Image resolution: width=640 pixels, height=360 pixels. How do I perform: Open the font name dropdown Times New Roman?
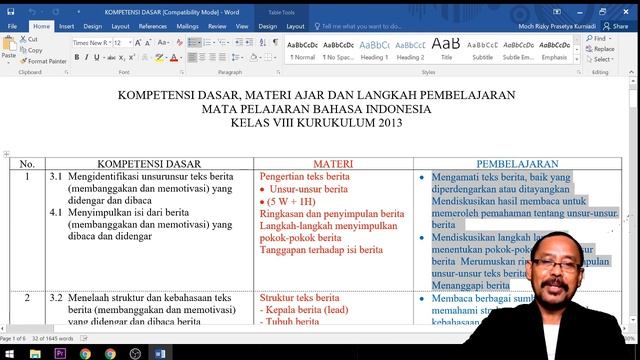point(110,42)
